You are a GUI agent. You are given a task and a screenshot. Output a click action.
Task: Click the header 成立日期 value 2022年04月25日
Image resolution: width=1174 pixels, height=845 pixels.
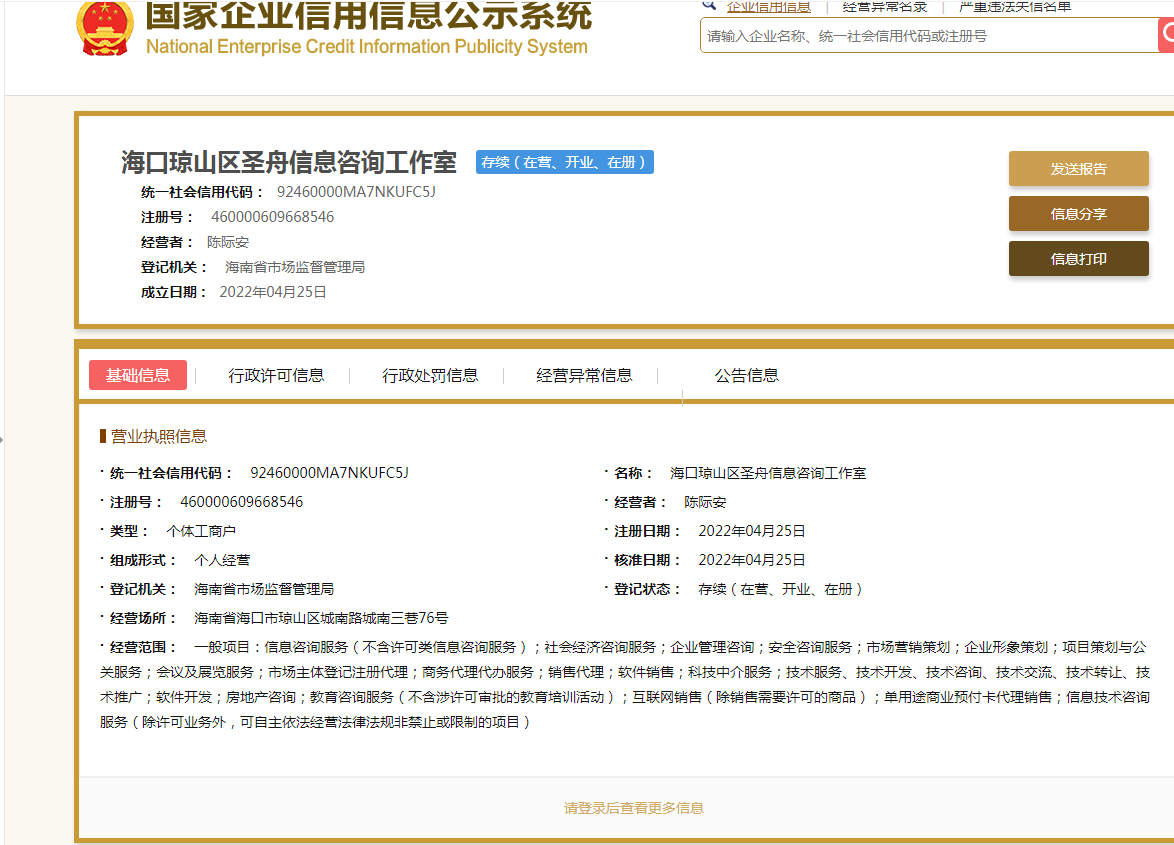[273, 292]
